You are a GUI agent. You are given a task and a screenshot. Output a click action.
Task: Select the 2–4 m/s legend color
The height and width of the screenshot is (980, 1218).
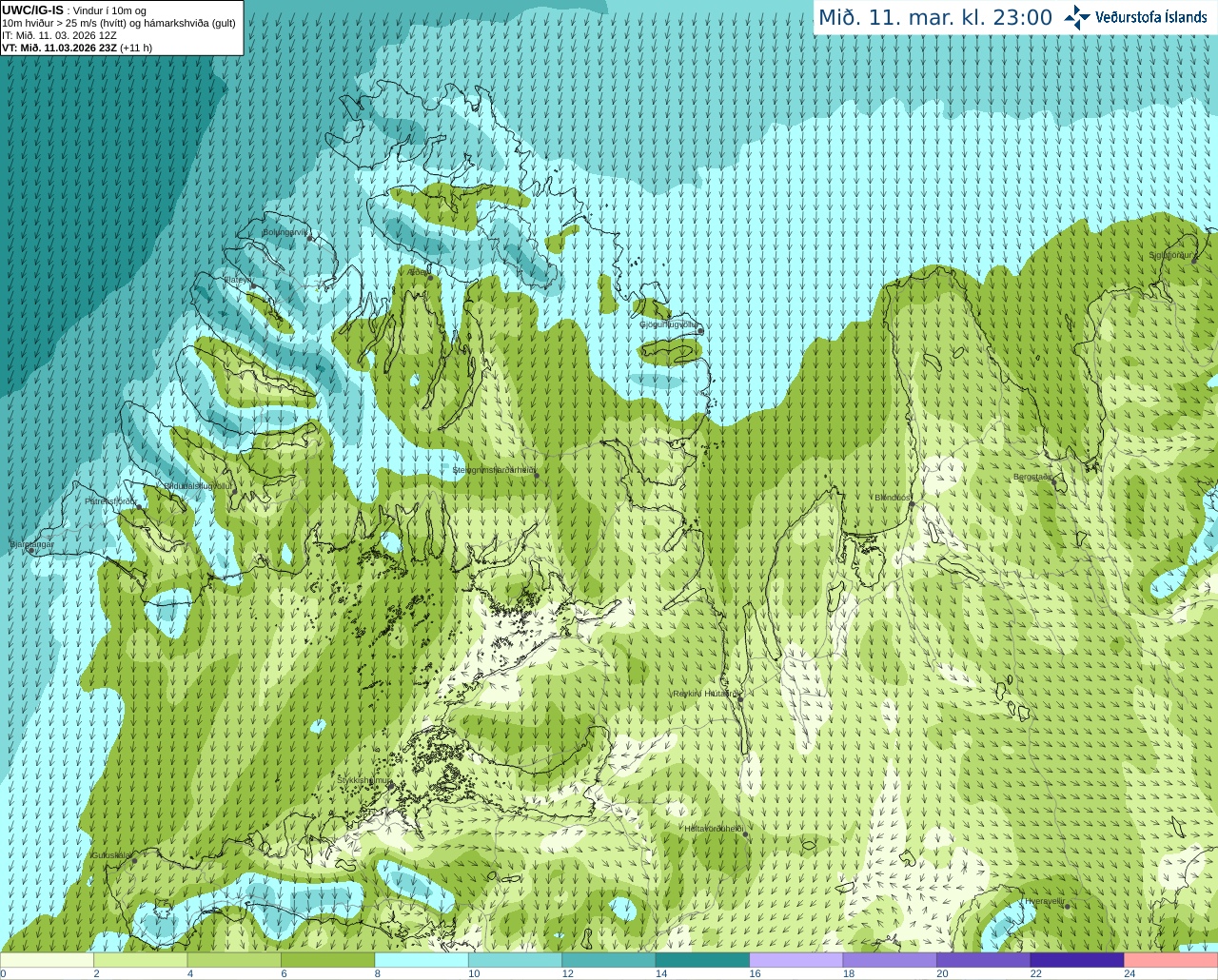click(x=141, y=960)
